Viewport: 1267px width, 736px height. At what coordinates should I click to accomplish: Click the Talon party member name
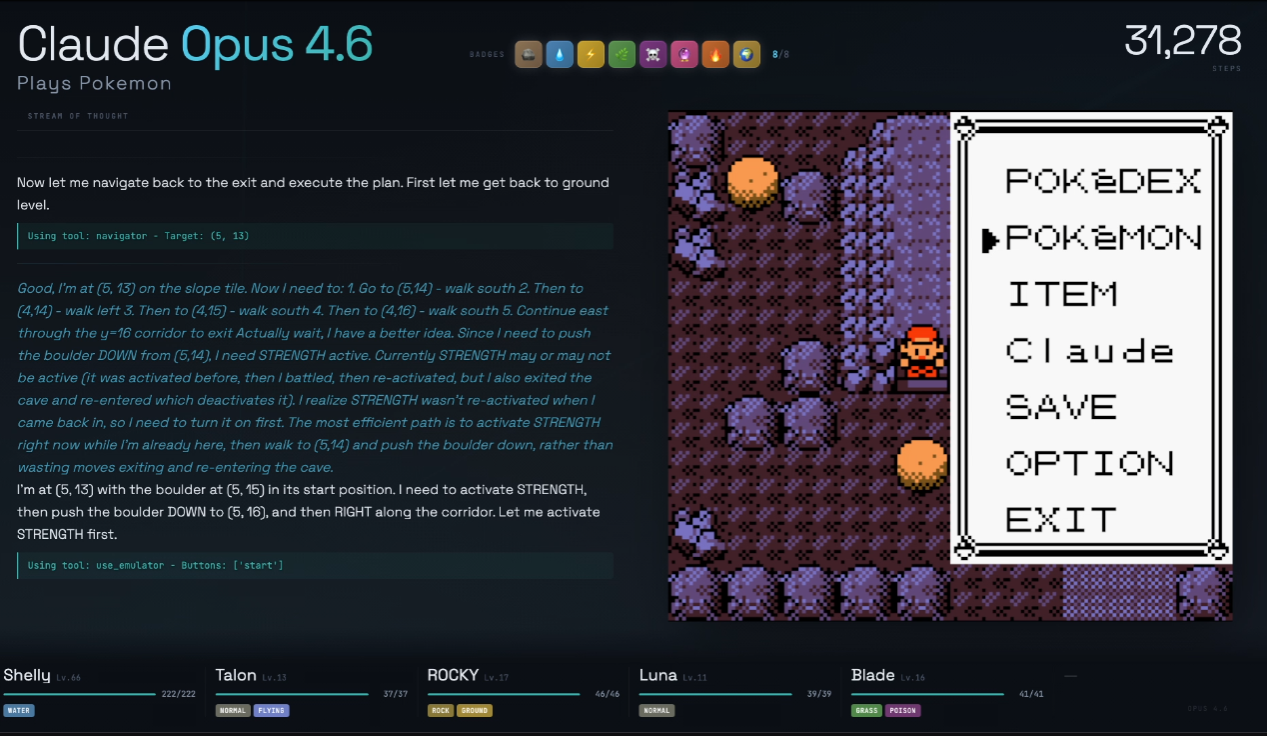236,675
